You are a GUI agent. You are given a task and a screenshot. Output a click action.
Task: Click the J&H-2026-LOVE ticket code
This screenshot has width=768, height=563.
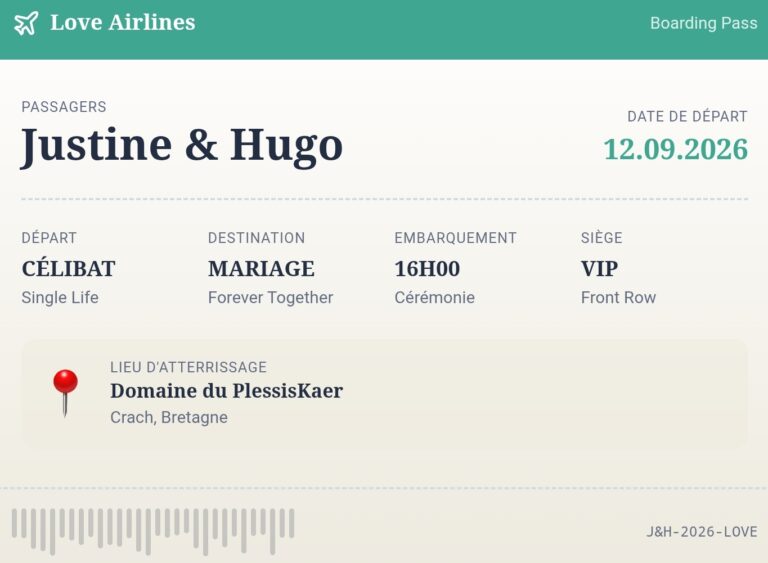pos(701,532)
